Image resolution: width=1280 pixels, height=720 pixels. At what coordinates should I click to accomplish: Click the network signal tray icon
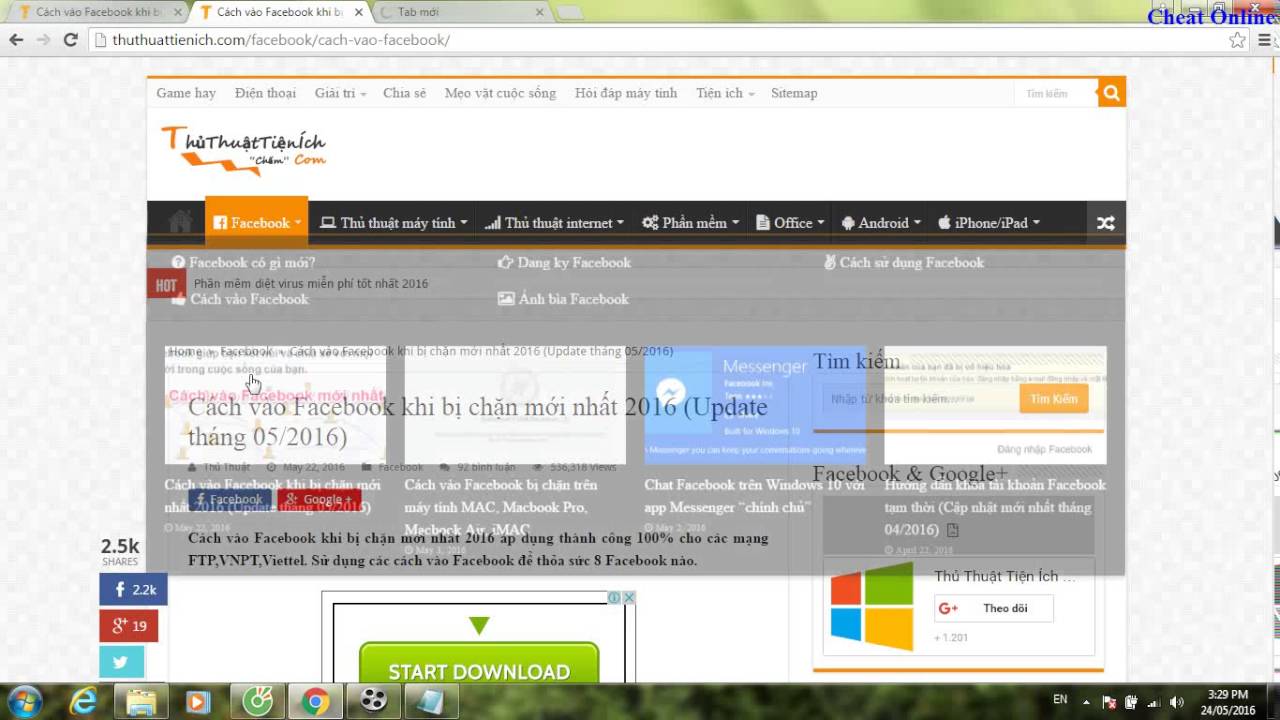click(x=1155, y=701)
